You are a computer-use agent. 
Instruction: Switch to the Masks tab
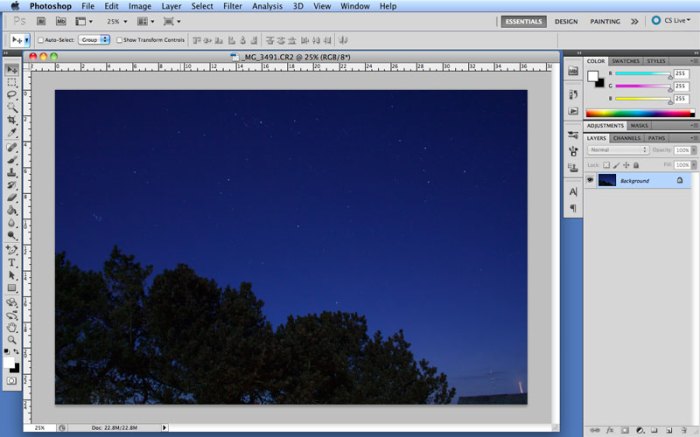(x=639, y=126)
